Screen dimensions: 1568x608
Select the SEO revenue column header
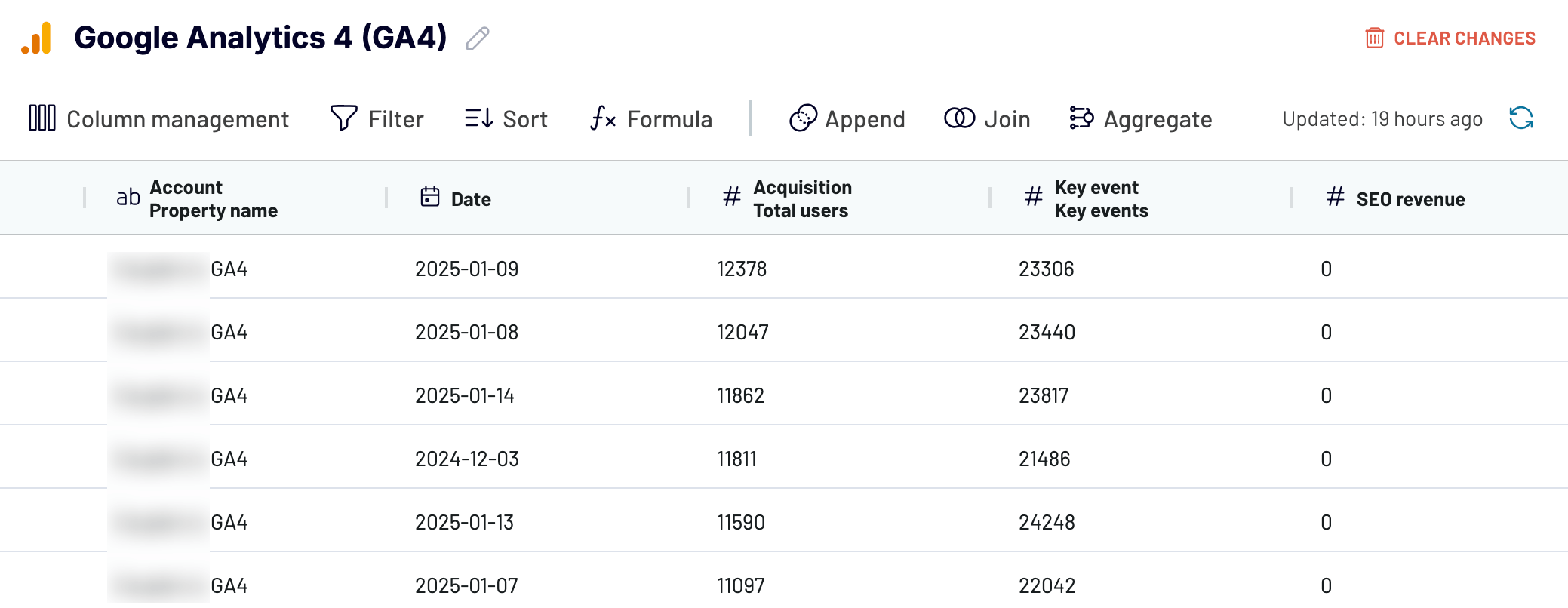1410,199
